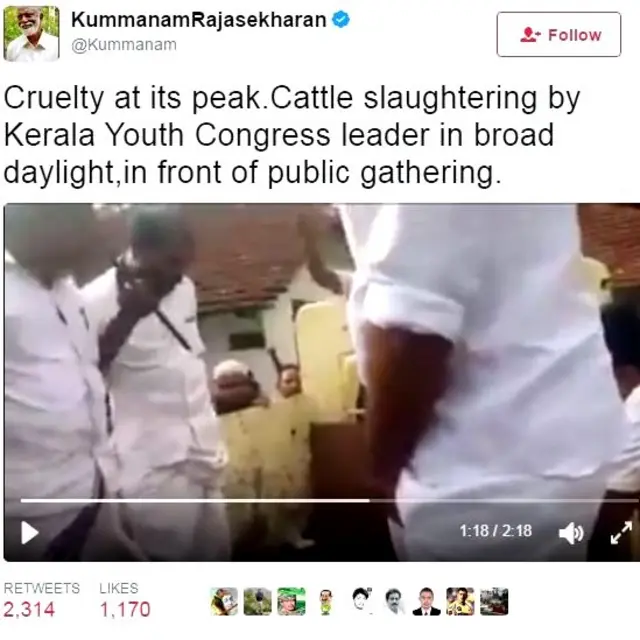
Task: Open the suited man liker avatar
Action: [x=427, y=601]
